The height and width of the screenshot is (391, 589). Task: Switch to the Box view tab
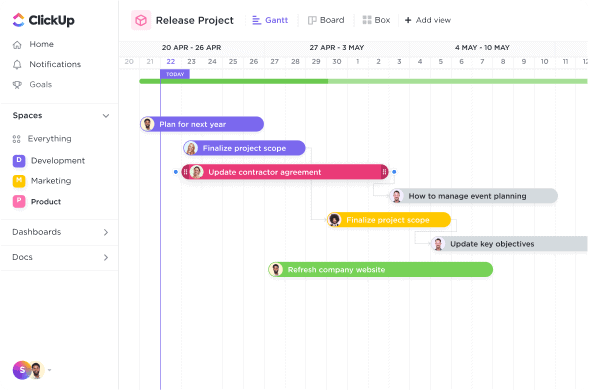pos(376,20)
